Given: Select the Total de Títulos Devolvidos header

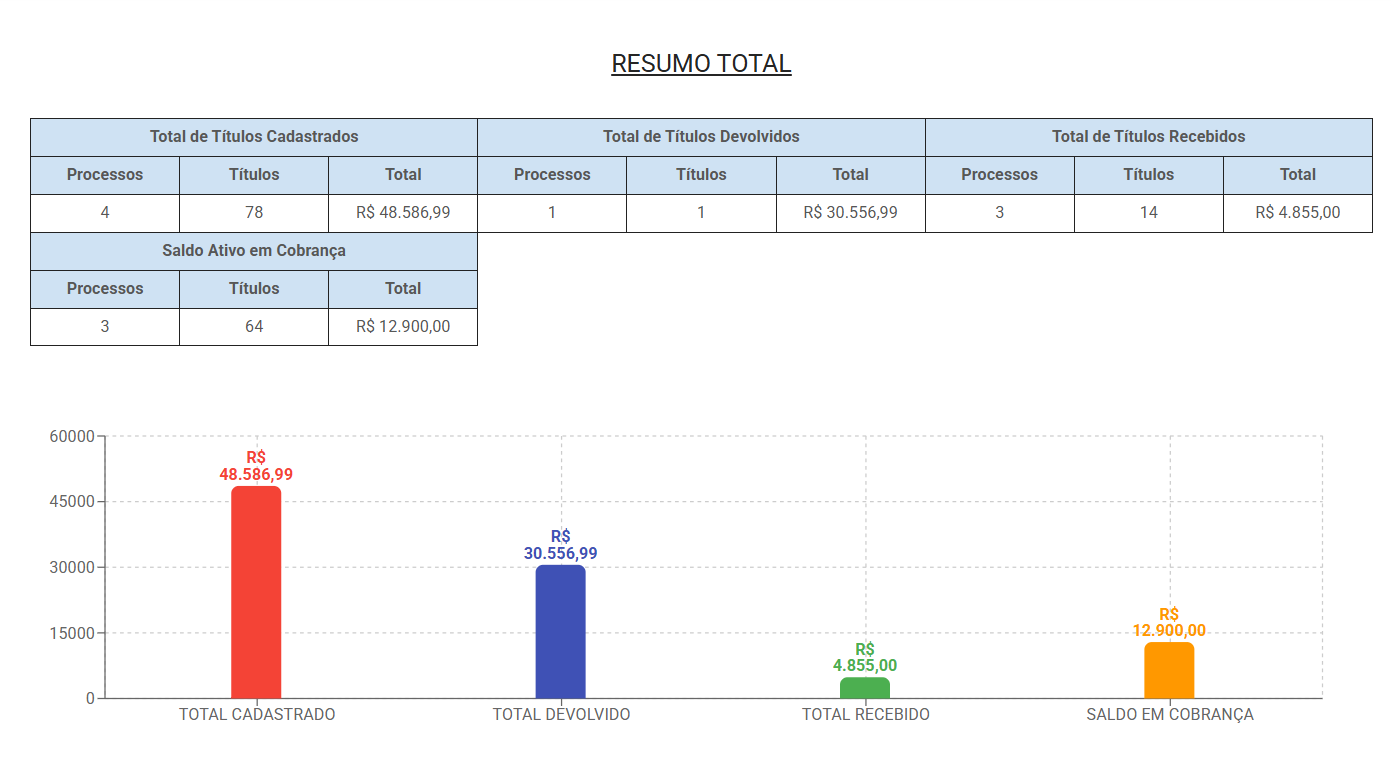Looking at the screenshot, I should click(x=701, y=137).
